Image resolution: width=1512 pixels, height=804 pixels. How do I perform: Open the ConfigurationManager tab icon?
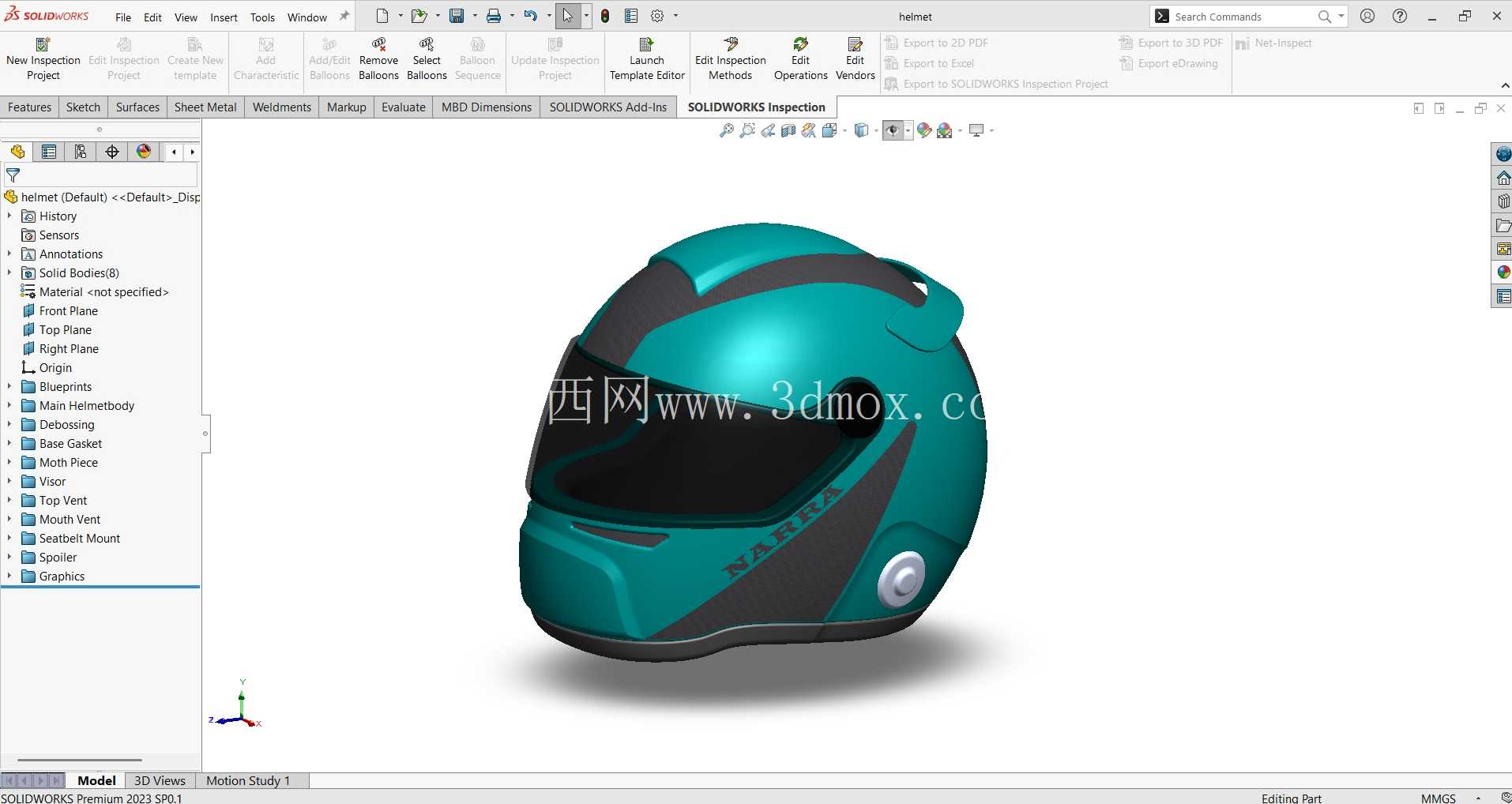81,152
